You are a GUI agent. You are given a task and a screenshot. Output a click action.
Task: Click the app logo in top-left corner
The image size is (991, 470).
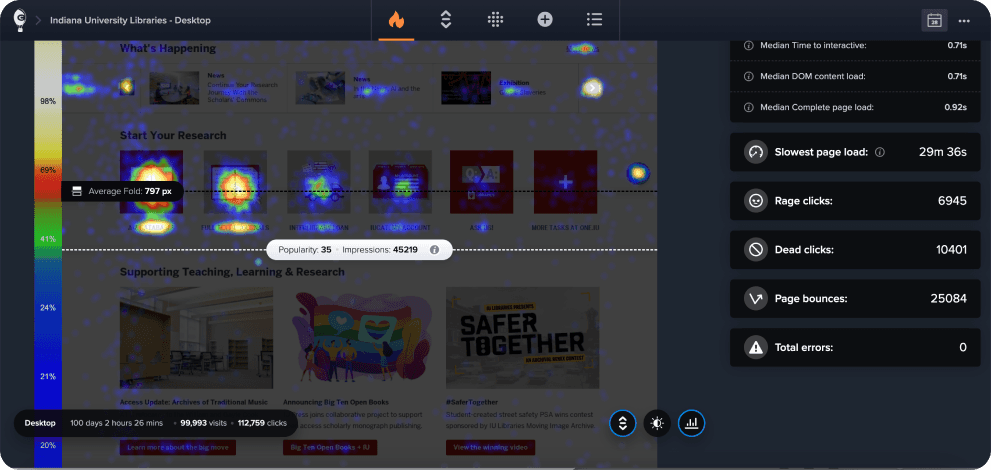pyautogui.click(x=20, y=20)
